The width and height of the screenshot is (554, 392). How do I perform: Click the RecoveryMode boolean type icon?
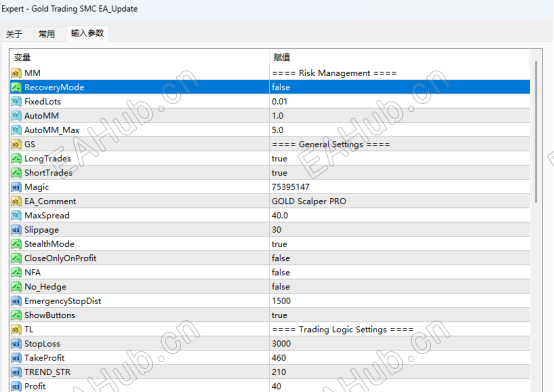(16, 87)
